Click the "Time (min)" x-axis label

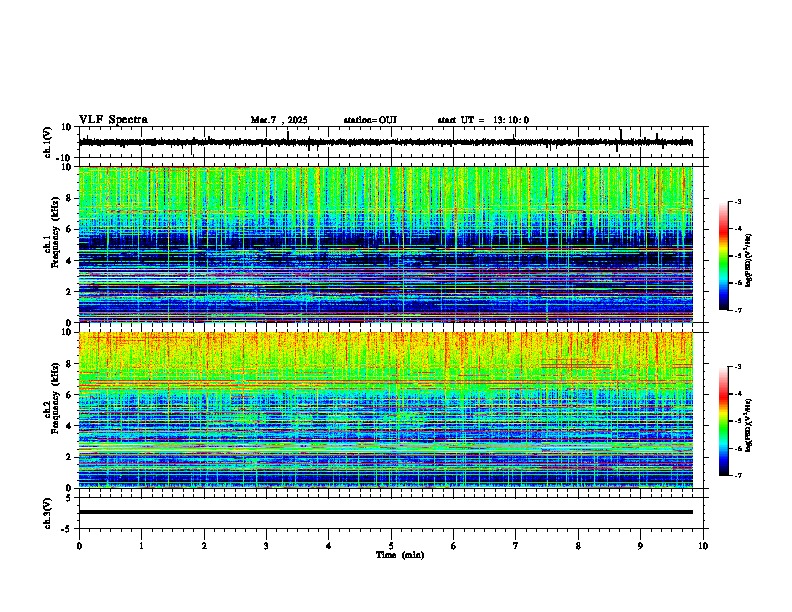point(400,555)
